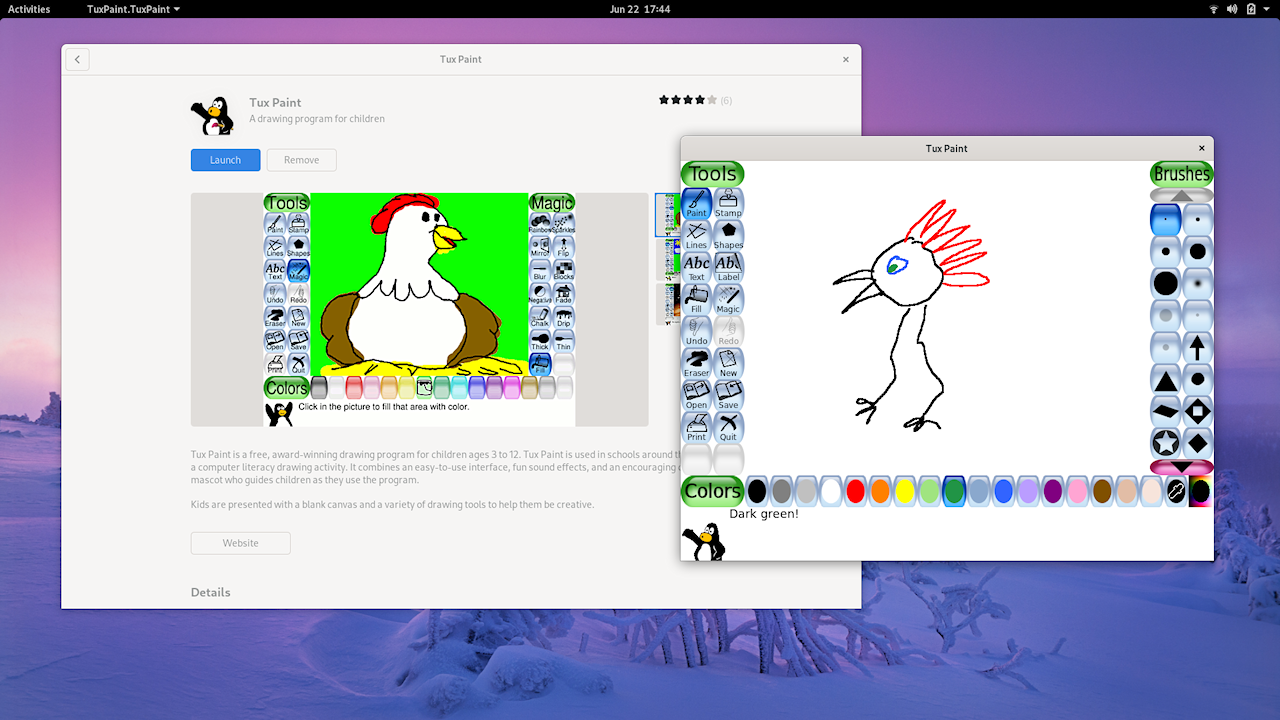Screen dimensions: 1280x720
Task: Select the dark green color swatch
Action: pyautogui.click(x=954, y=491)
